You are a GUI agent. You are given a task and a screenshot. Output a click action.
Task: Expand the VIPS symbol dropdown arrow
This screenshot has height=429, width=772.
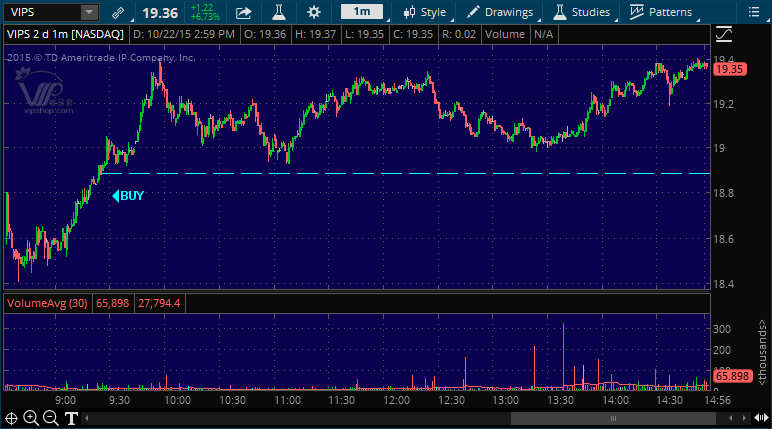pyautogui.click(x=89, y=12)
